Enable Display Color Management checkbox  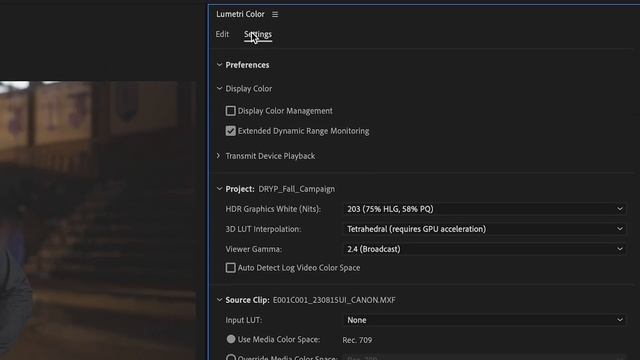point(231,111)
